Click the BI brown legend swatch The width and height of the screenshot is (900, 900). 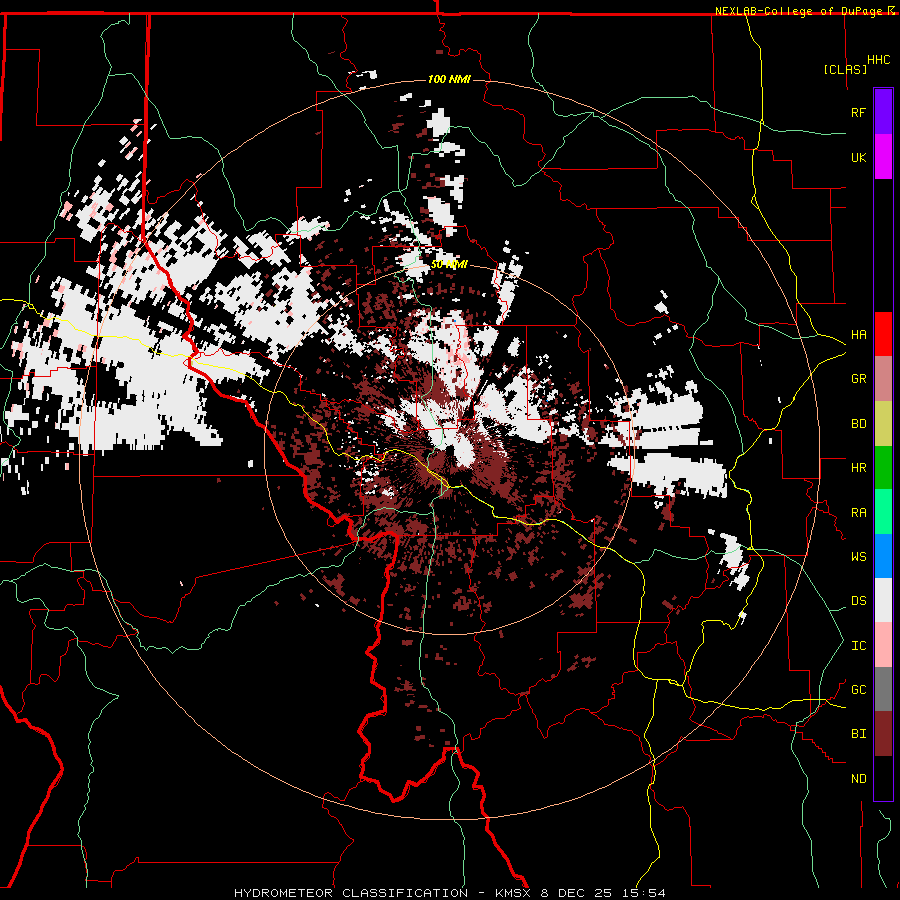pos(883,734)
